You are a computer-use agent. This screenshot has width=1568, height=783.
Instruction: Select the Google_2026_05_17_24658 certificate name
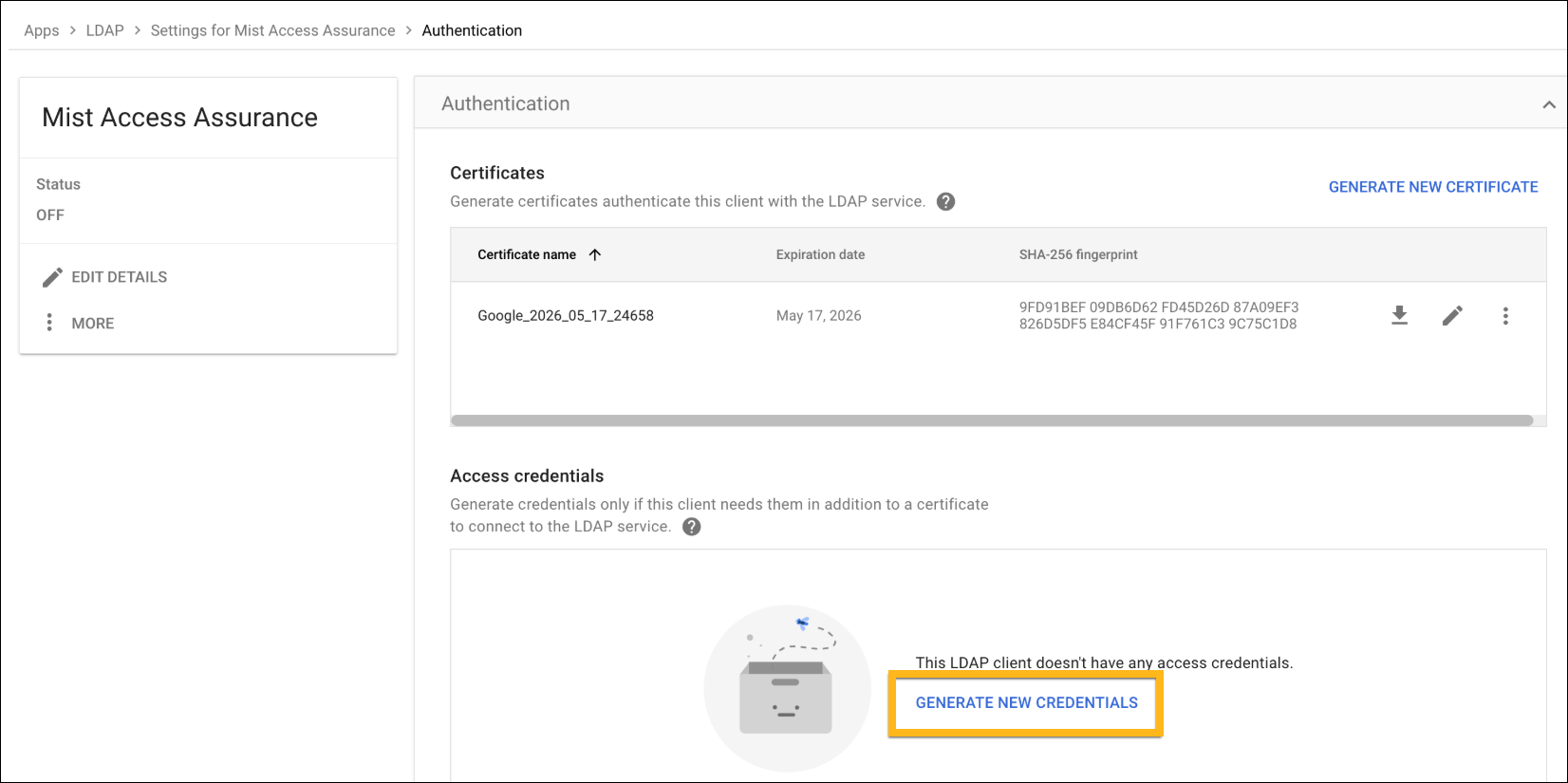[x=566, y=316]
